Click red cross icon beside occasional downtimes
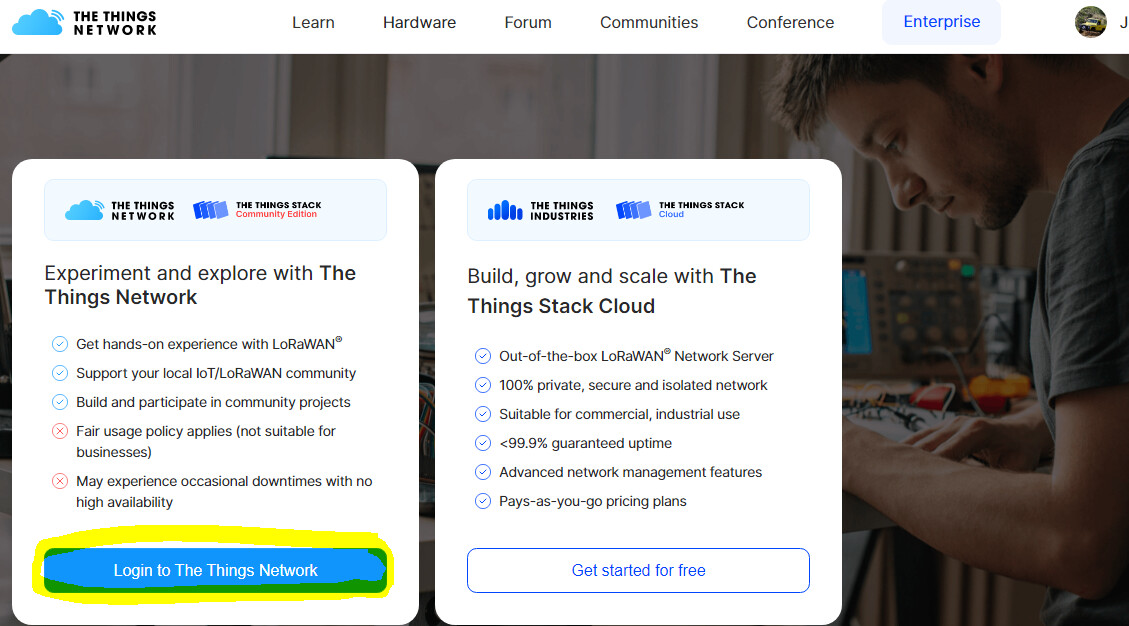Viewport: 1129px width, 626px height. coord(60,481)
